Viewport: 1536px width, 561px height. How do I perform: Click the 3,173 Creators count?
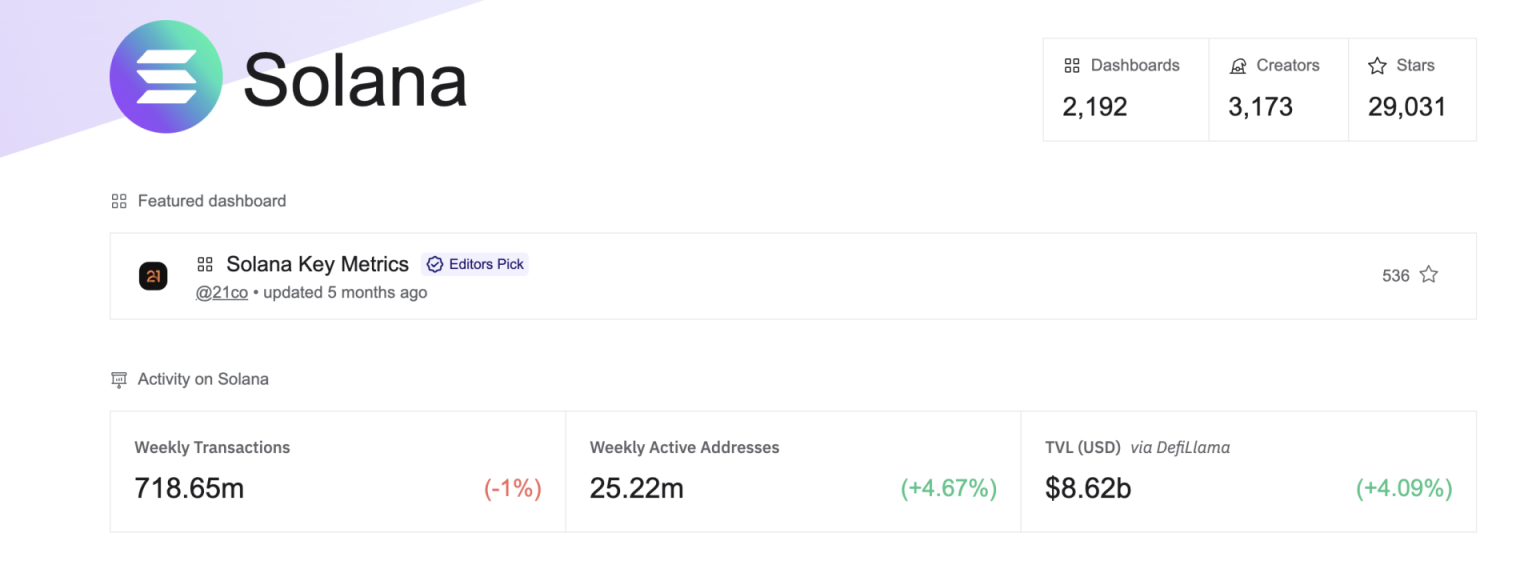coord(1260,107)
